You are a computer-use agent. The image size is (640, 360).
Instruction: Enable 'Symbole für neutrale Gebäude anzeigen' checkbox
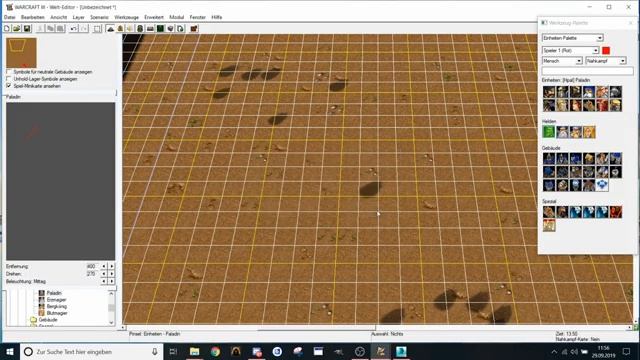pyautogui.click(x=9, y=72)
